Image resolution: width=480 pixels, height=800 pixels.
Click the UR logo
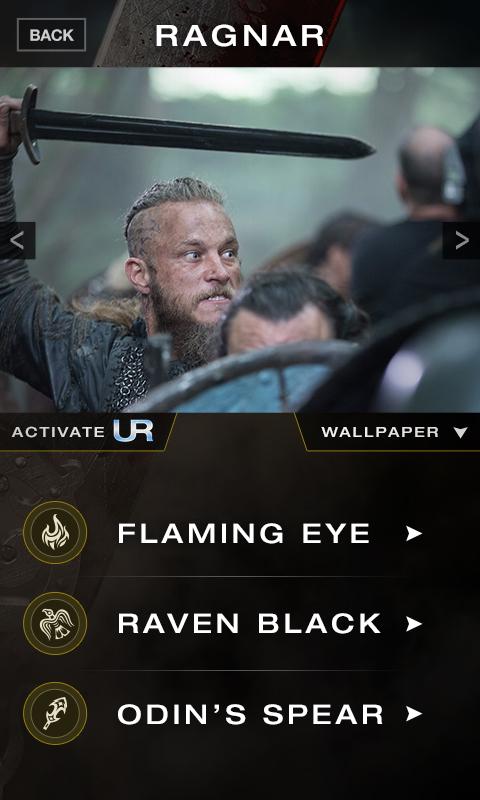[x=133, y=431]
